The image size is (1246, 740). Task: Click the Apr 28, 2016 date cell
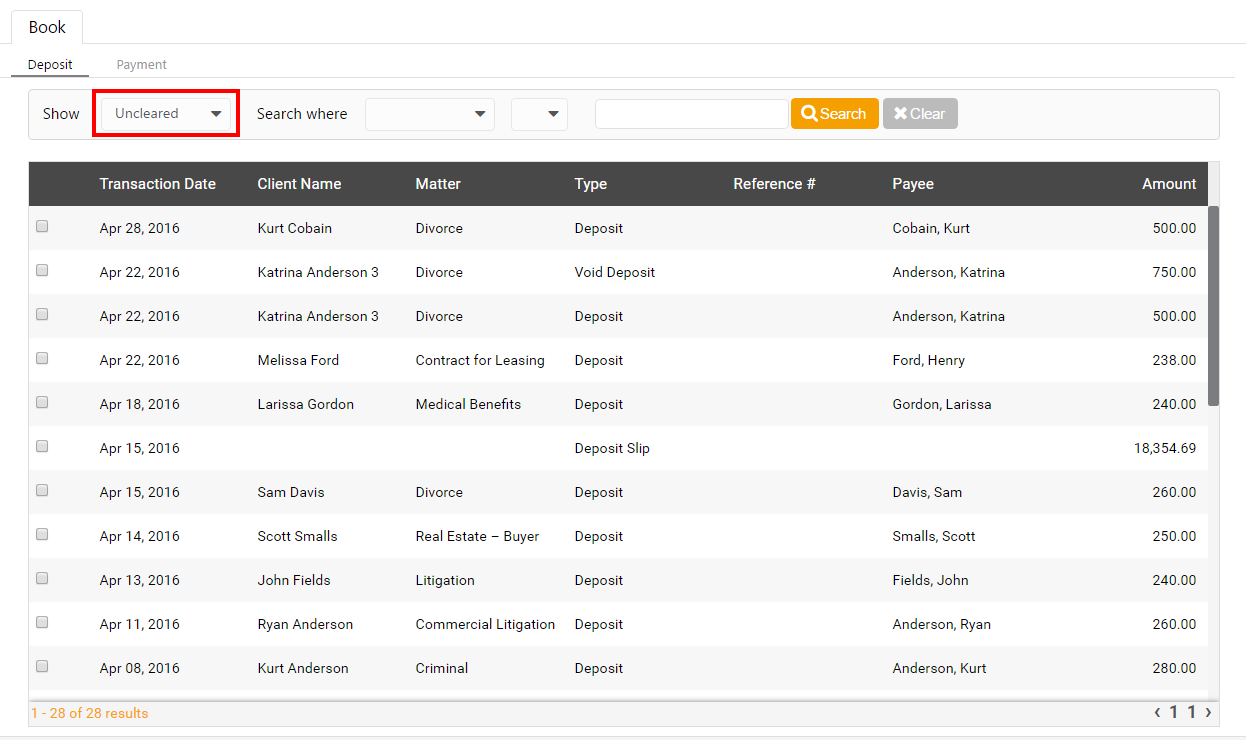click(140, 228)
